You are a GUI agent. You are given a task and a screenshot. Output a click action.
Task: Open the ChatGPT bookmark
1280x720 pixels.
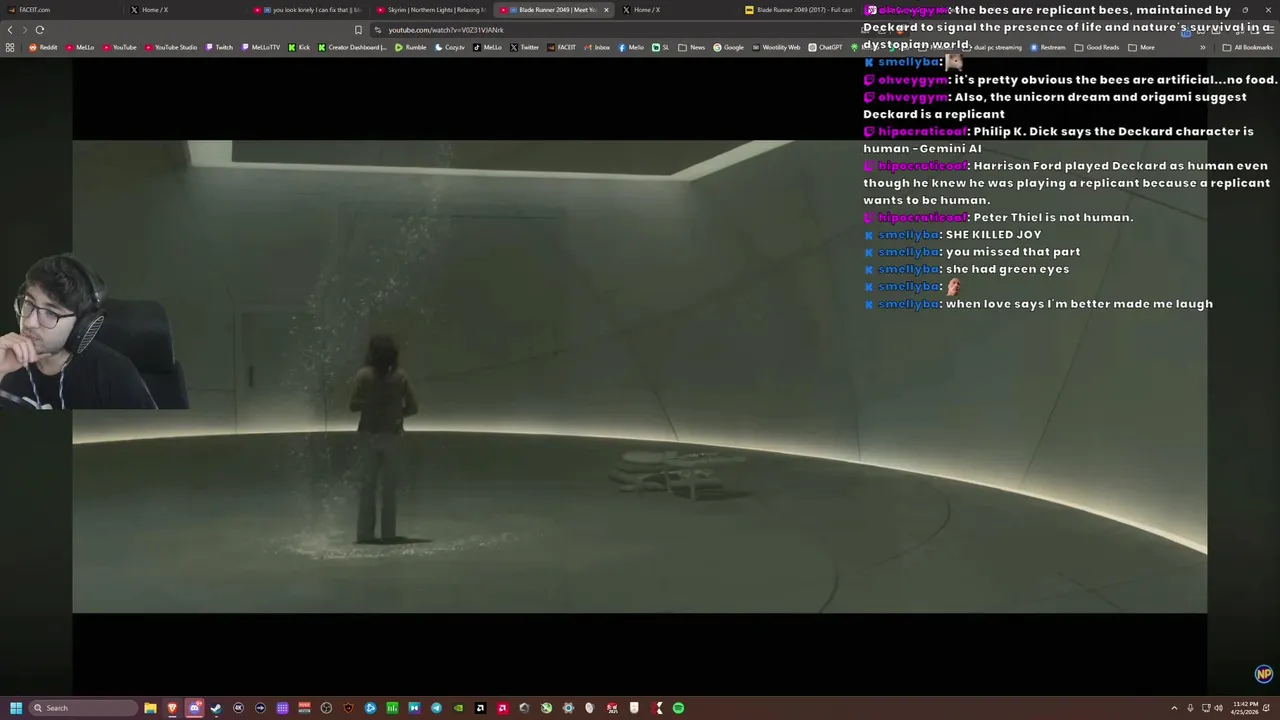point(826,47)
